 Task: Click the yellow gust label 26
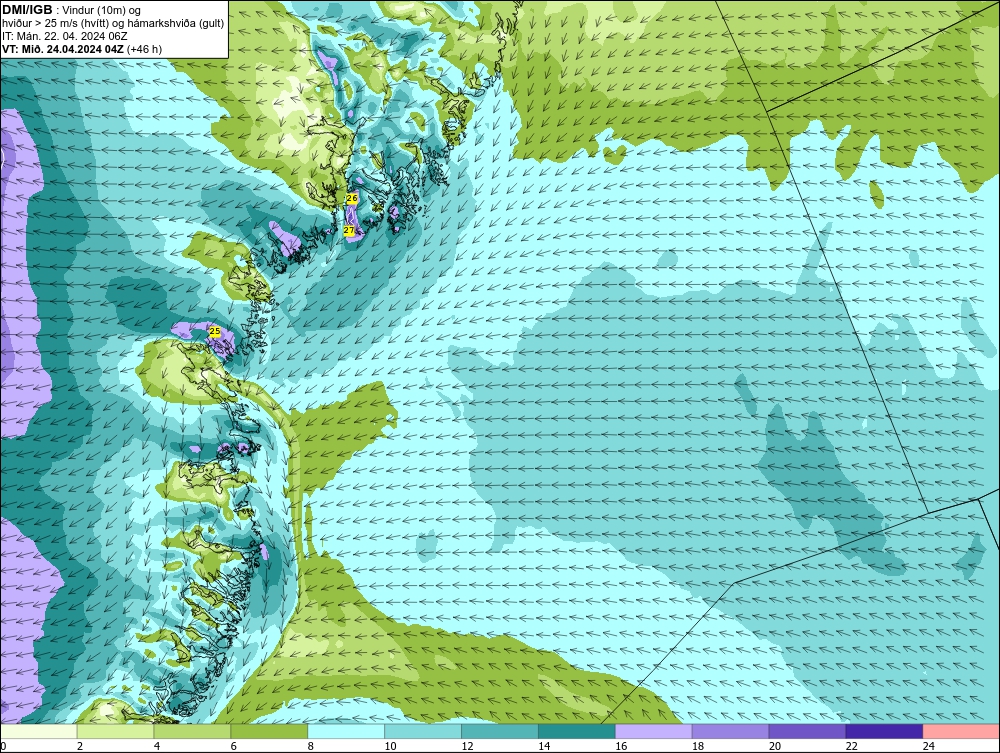coord(352,198)
